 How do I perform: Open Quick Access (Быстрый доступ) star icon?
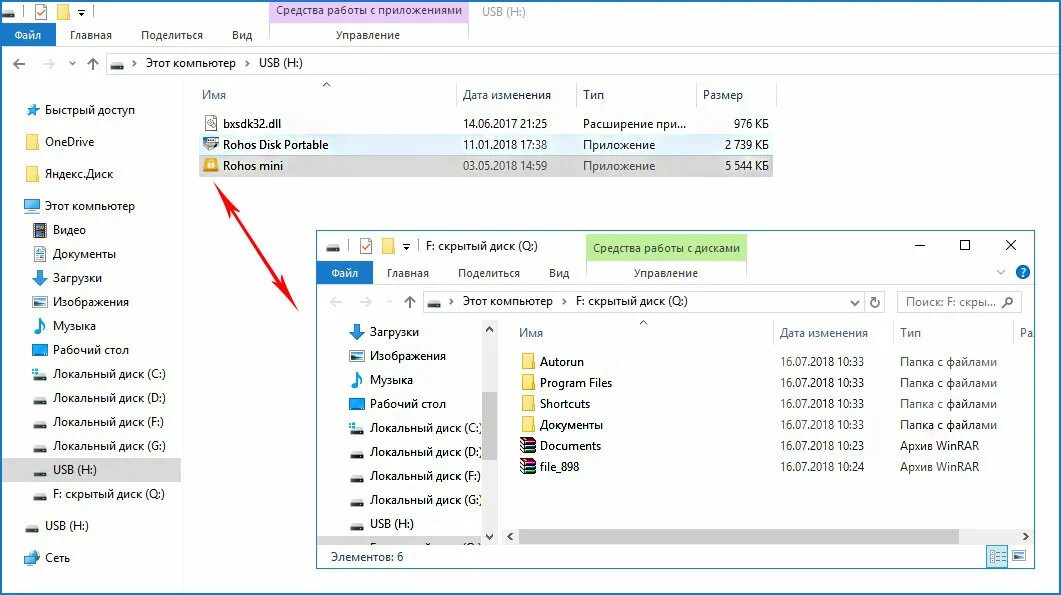(x=32, y=110)
